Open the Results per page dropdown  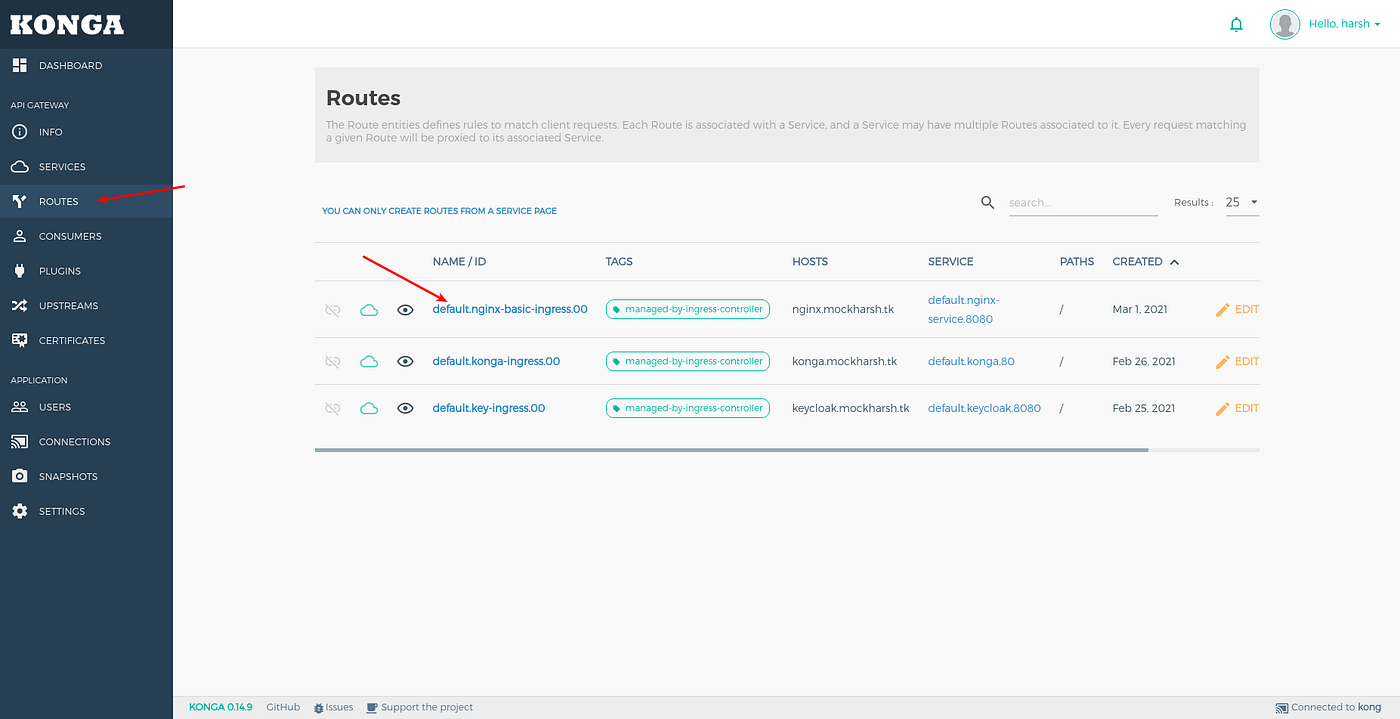(1240, 202)
